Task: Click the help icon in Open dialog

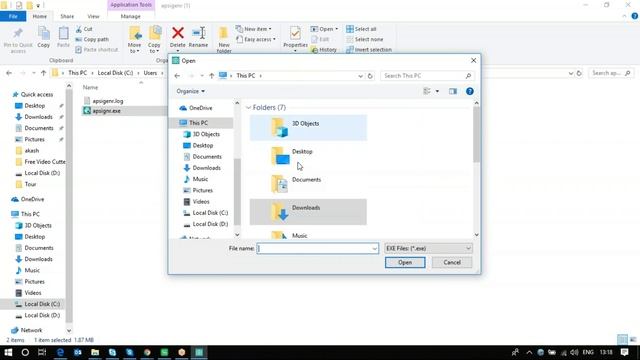Action: pos(470,91)
